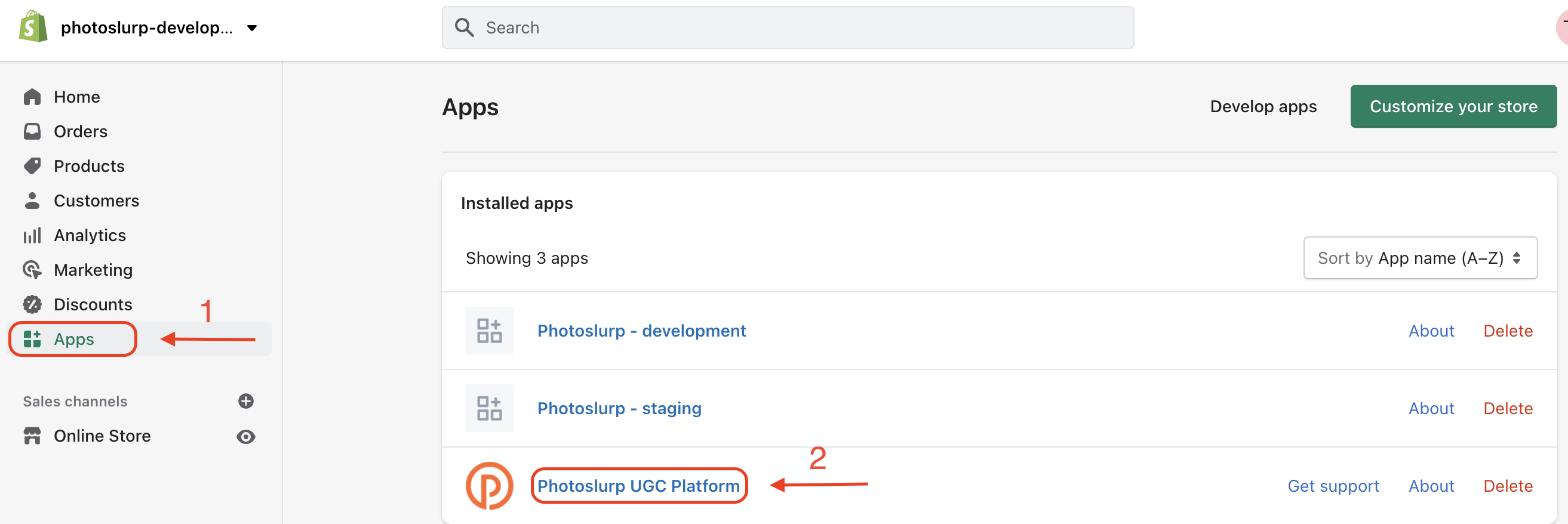Viewport: 1568px width, 524px height.
Task: Click Get support for Photoslurp UGC Platform
Action: (x=1333, y=486)
